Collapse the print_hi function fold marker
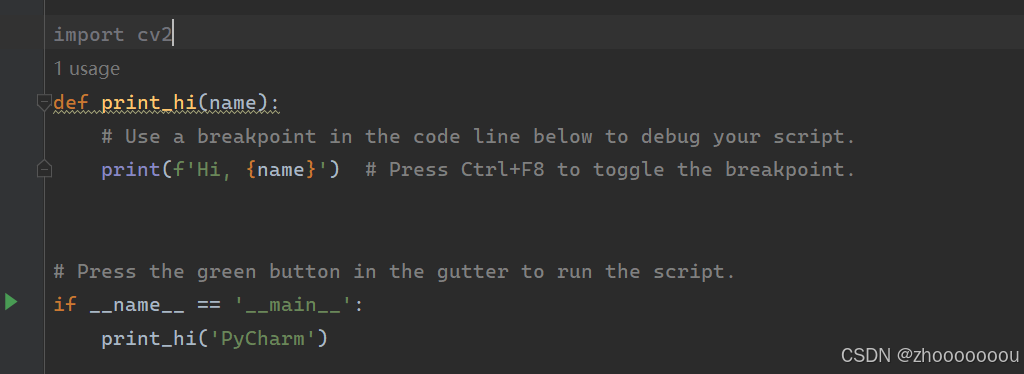1024x374 pixels. [44, 102]
